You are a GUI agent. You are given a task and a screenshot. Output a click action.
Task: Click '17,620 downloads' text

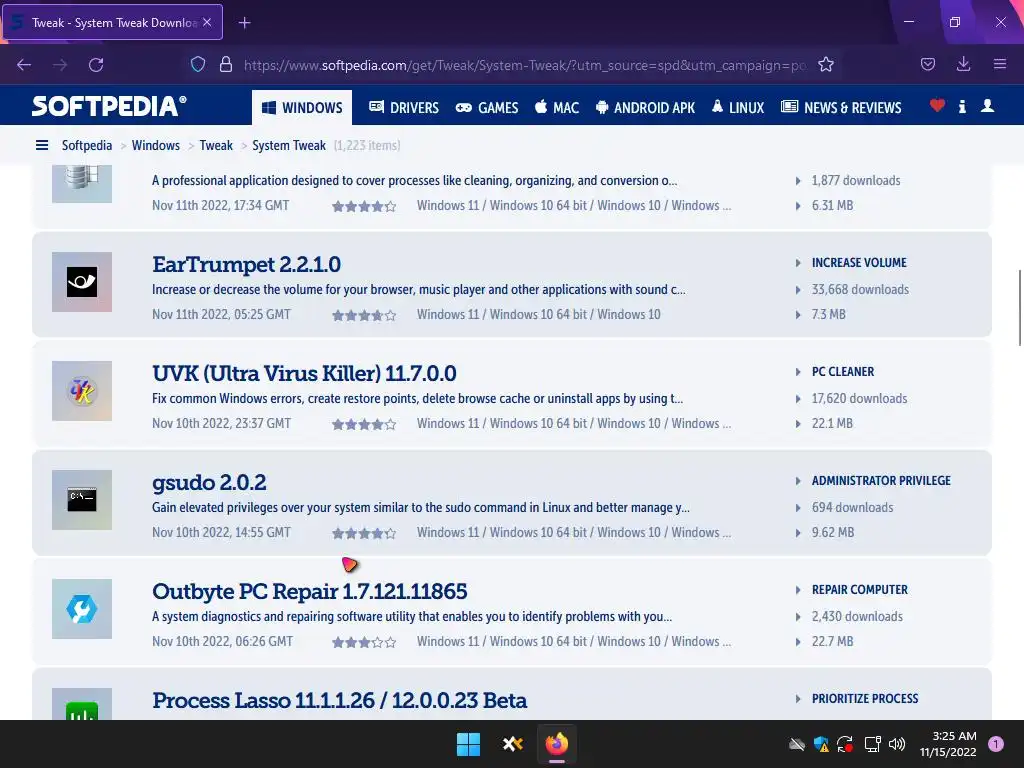tap(859, 398)
